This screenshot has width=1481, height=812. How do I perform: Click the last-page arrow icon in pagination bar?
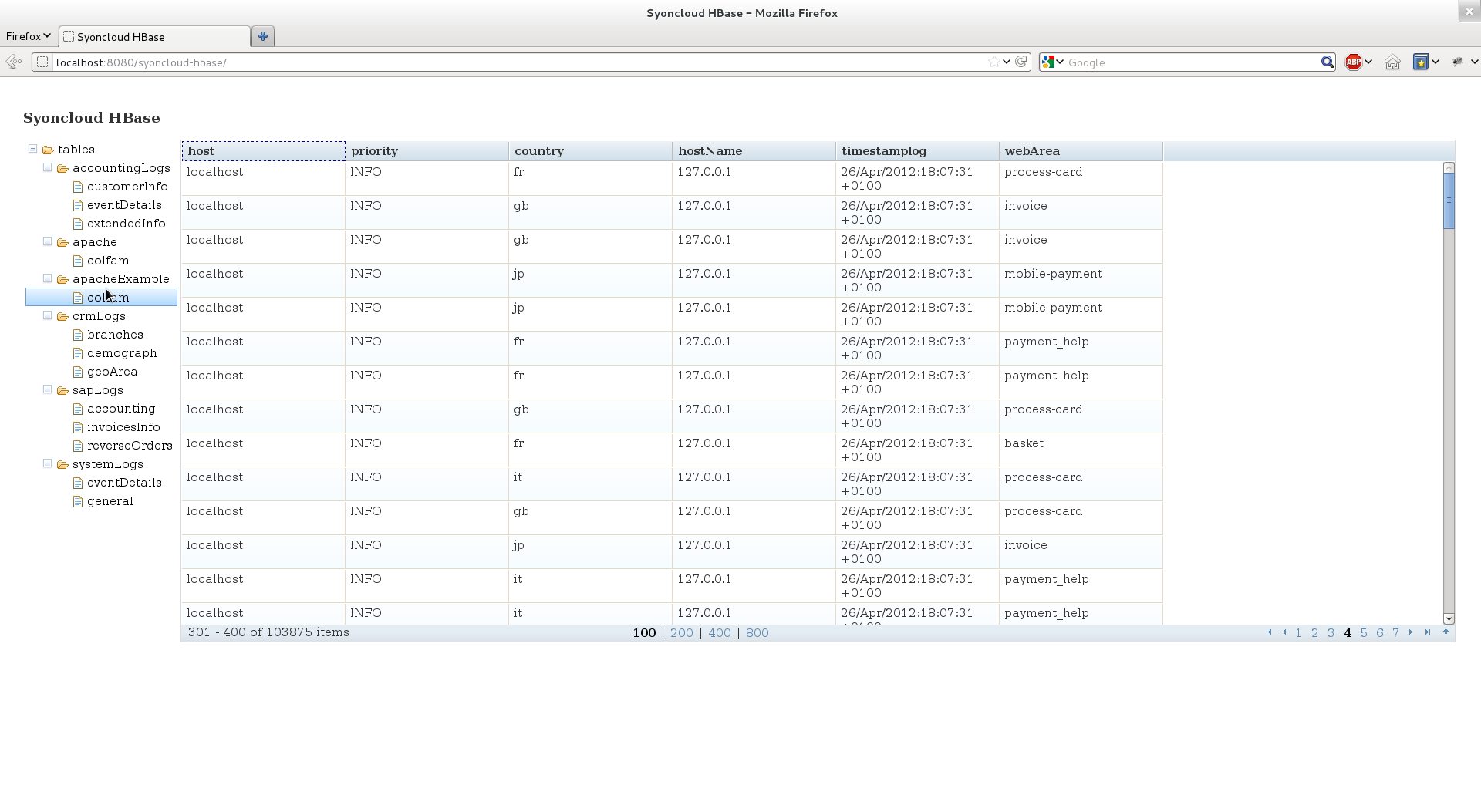click(1429, 632)
